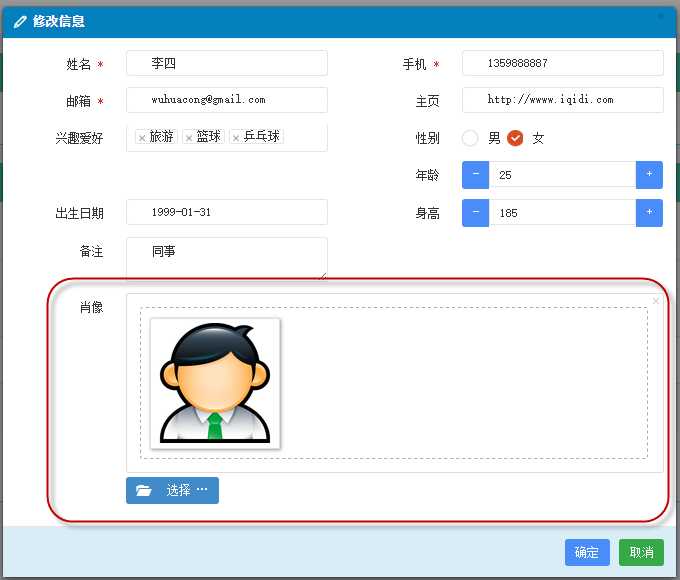Decrease the 身高 value with minus
This screenshot has width=680, height=580.
475,213
